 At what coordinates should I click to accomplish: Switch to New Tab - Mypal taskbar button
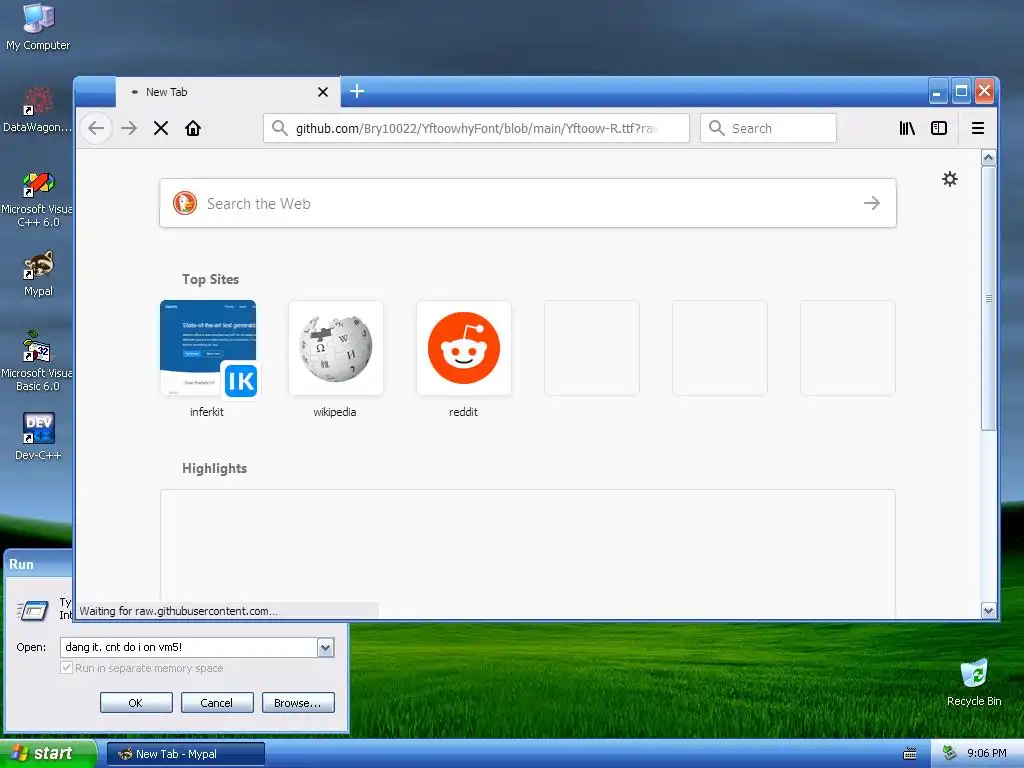pyautogui.click(x=185, y=754)
